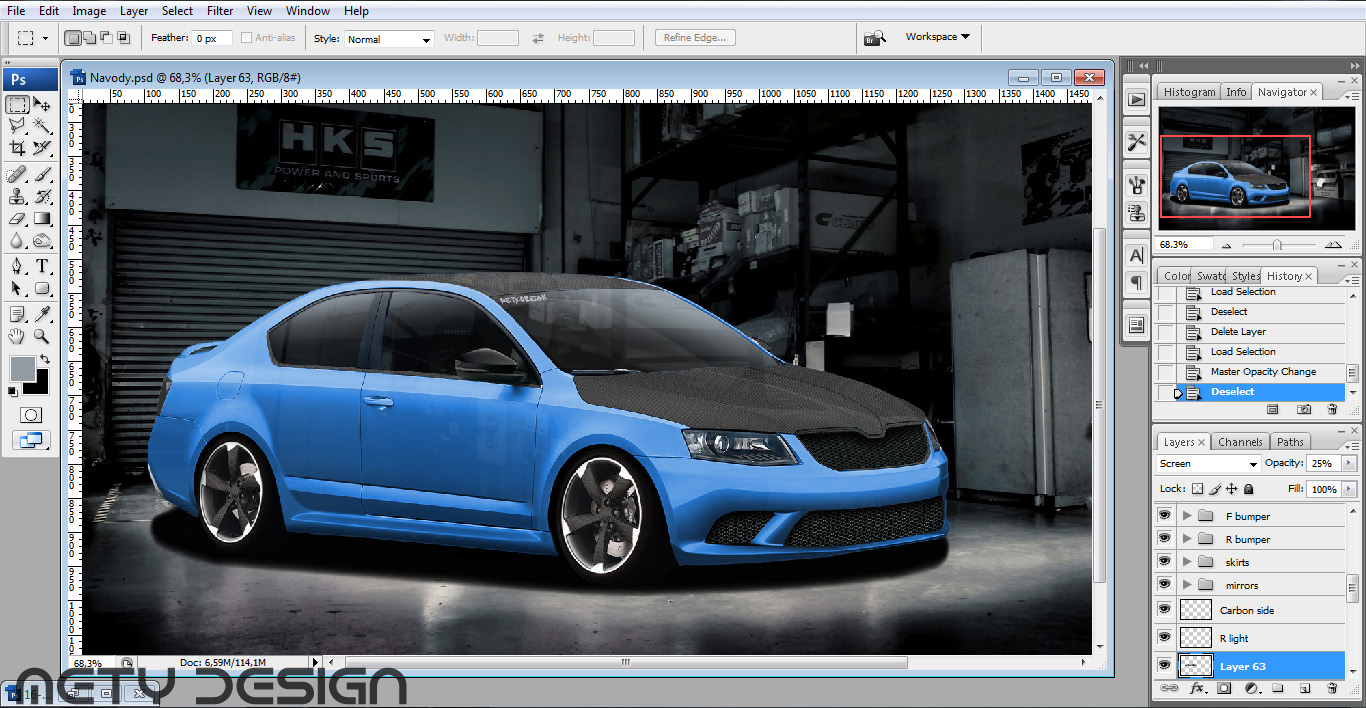Select the Brush tool

pos(42,174)
